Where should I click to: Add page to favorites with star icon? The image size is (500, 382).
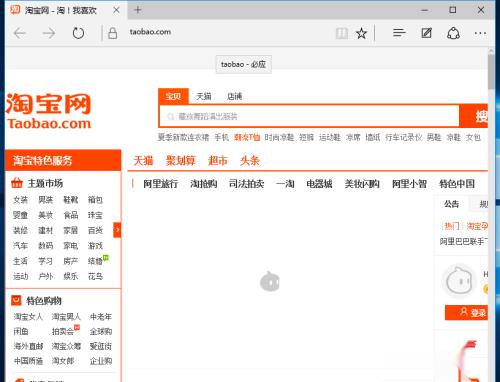[x=361, y=33]
